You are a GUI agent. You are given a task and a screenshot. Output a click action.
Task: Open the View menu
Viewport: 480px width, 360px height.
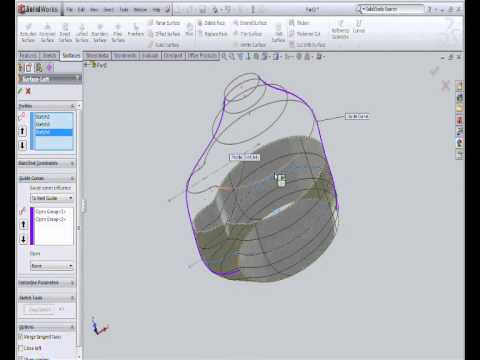(x=94, y=10)
